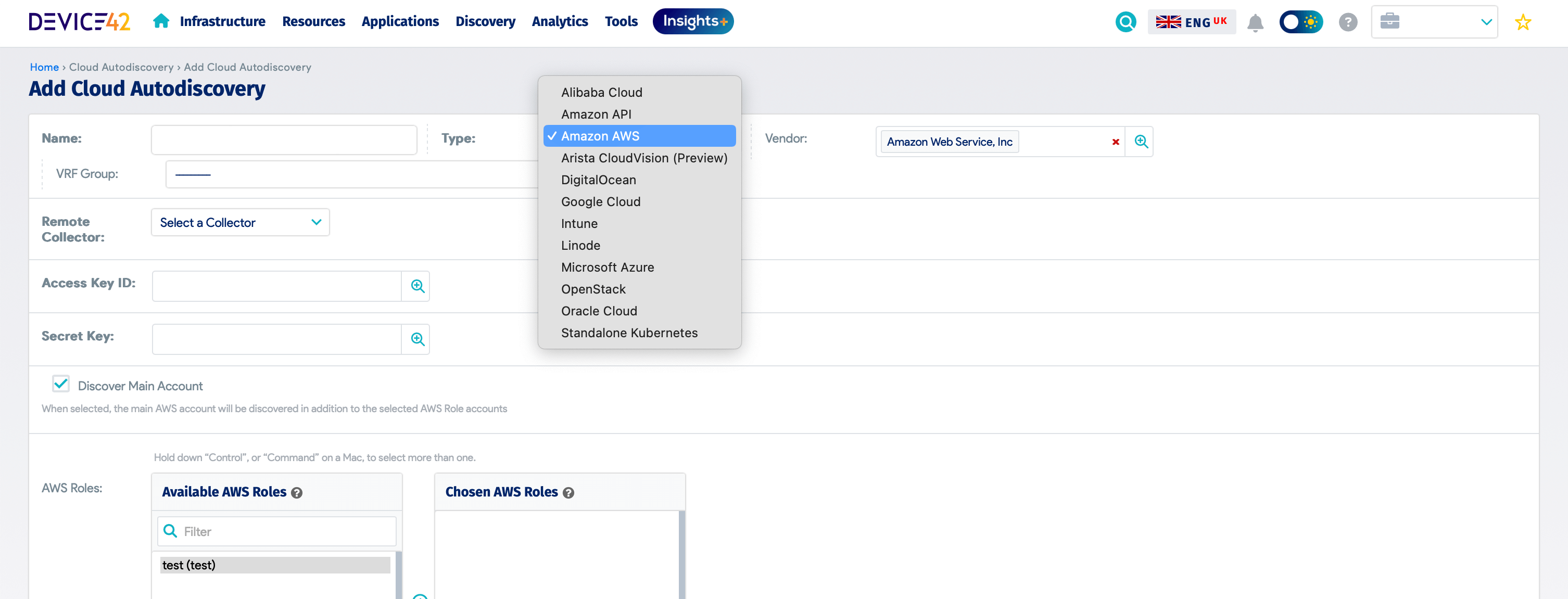Click the notifications bell icon
The width and height of the screenshot is (1568, 599).
tap(1255, 22)
